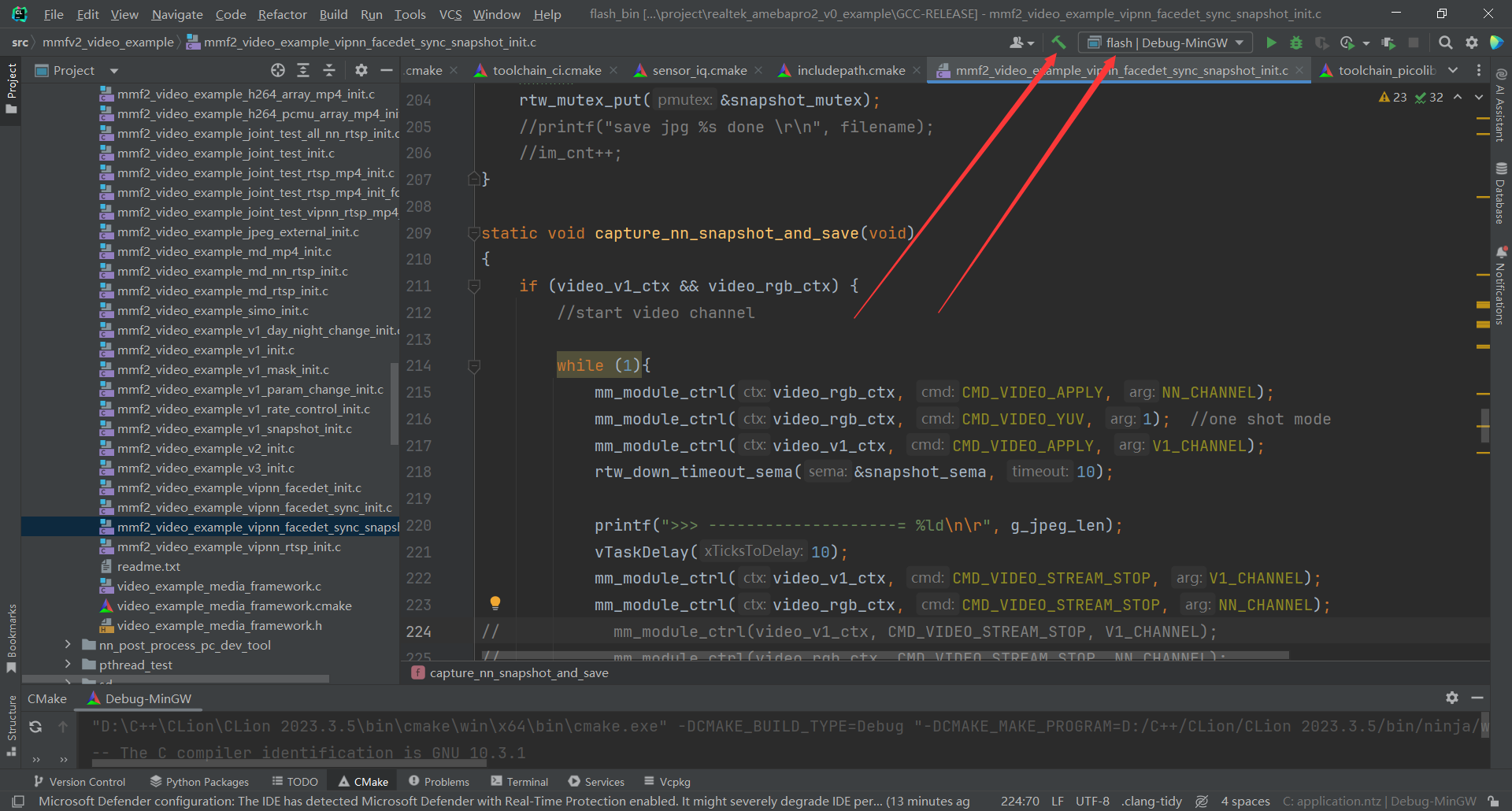Open Structure tool window
The width and height of the screenshot is (1512, 811).
pyautogui.click(x=11, y=725)
